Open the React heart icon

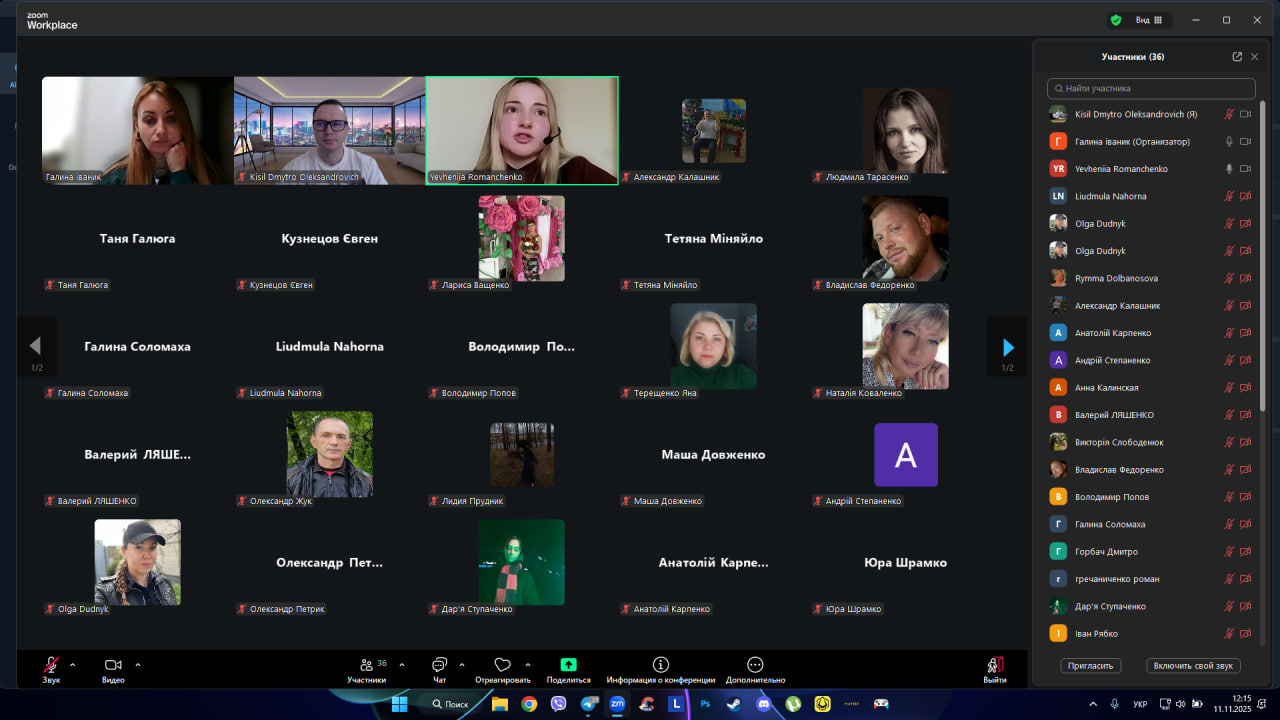coord(503,665)
